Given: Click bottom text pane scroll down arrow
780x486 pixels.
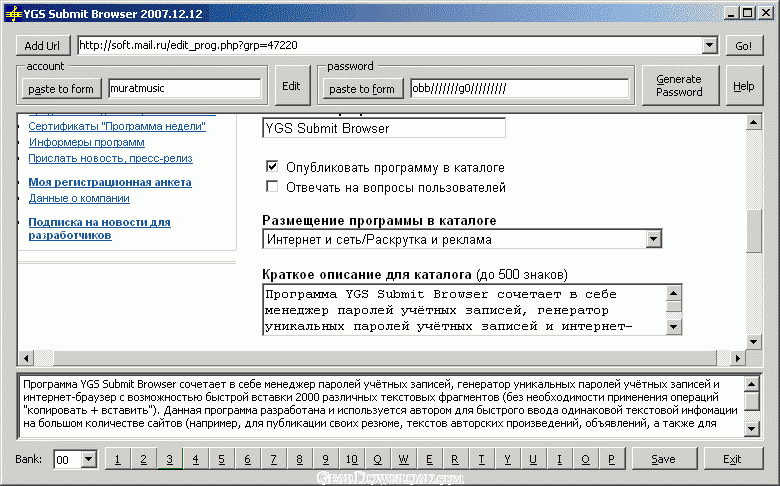Looking at the screenshot, I should tap(752, 428).
